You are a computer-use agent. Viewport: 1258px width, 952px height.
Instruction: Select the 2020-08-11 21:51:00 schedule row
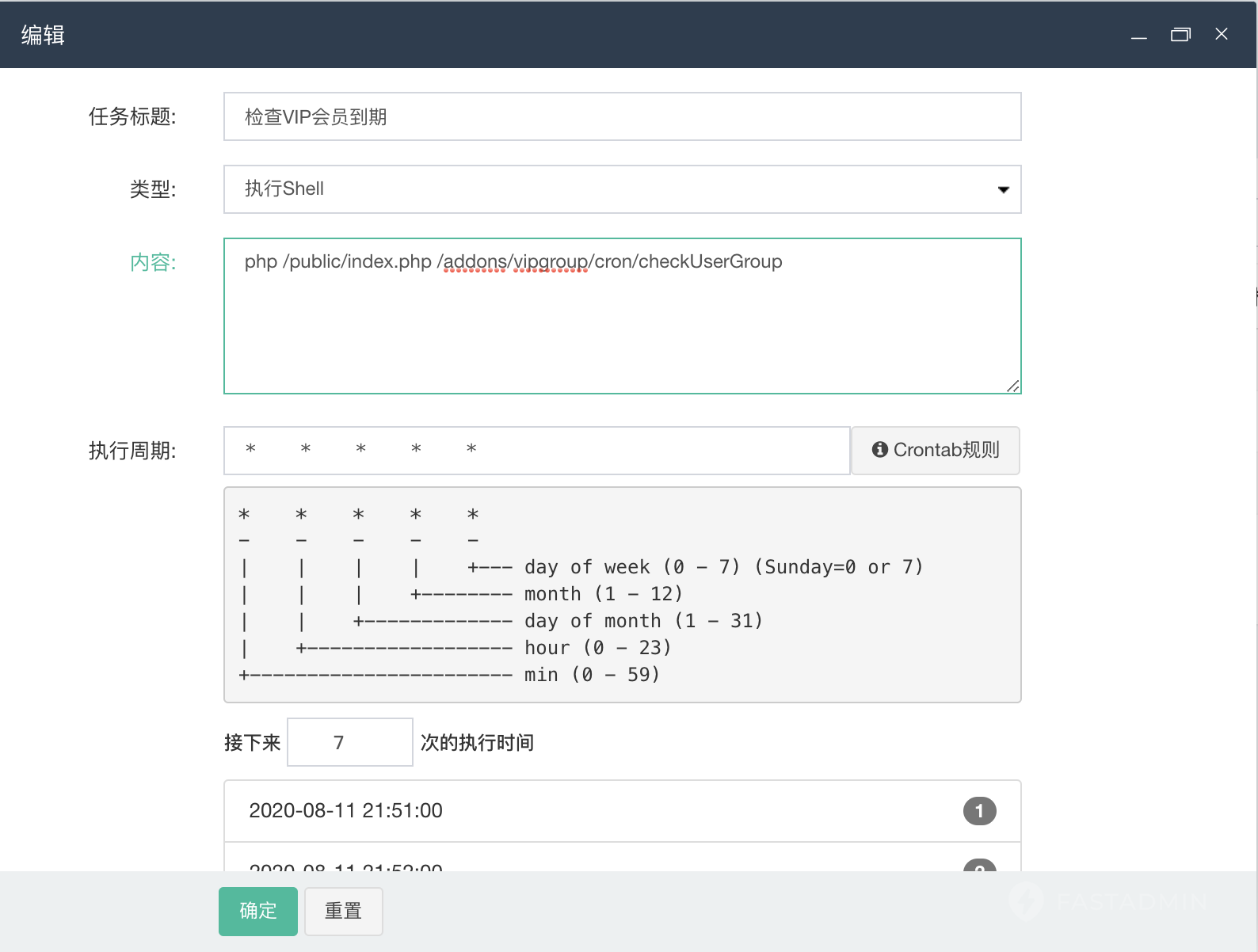coord(623,811)
